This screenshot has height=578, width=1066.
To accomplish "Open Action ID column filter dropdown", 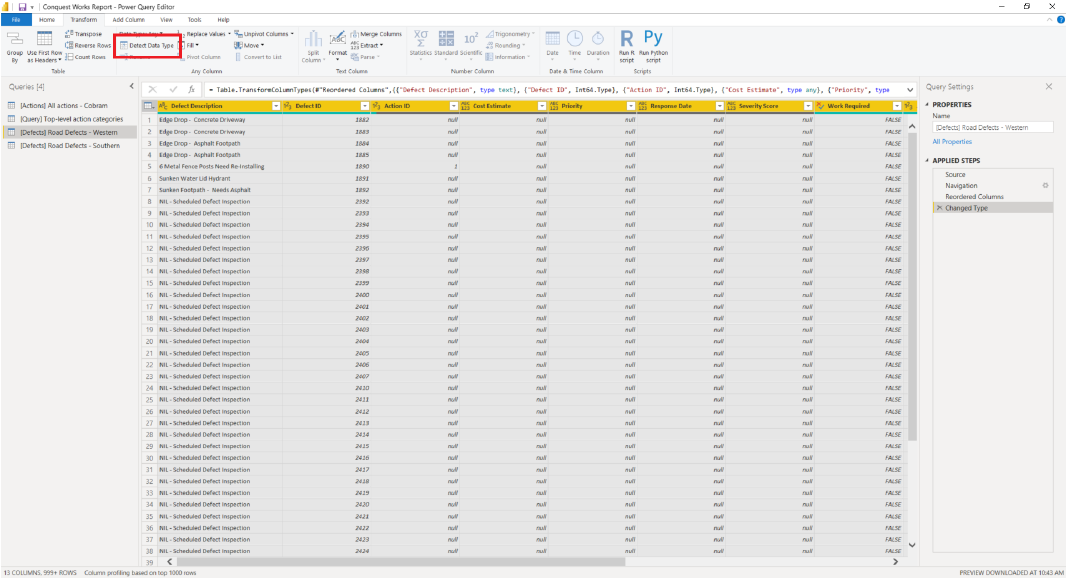I will pos(453,106).
